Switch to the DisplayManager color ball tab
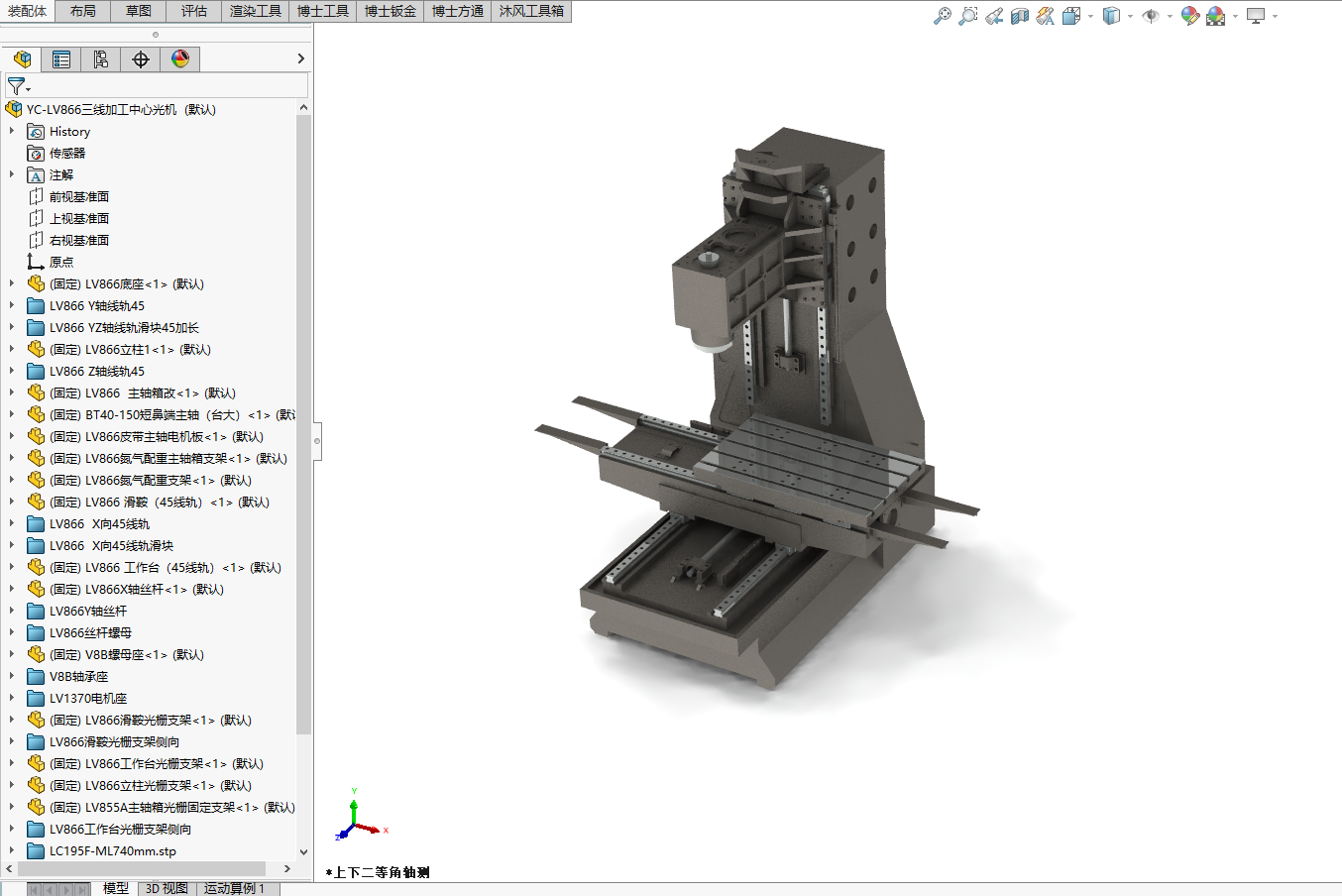Image resolution: width=1342 pixels, height=896 pixels. click(180, 59)
